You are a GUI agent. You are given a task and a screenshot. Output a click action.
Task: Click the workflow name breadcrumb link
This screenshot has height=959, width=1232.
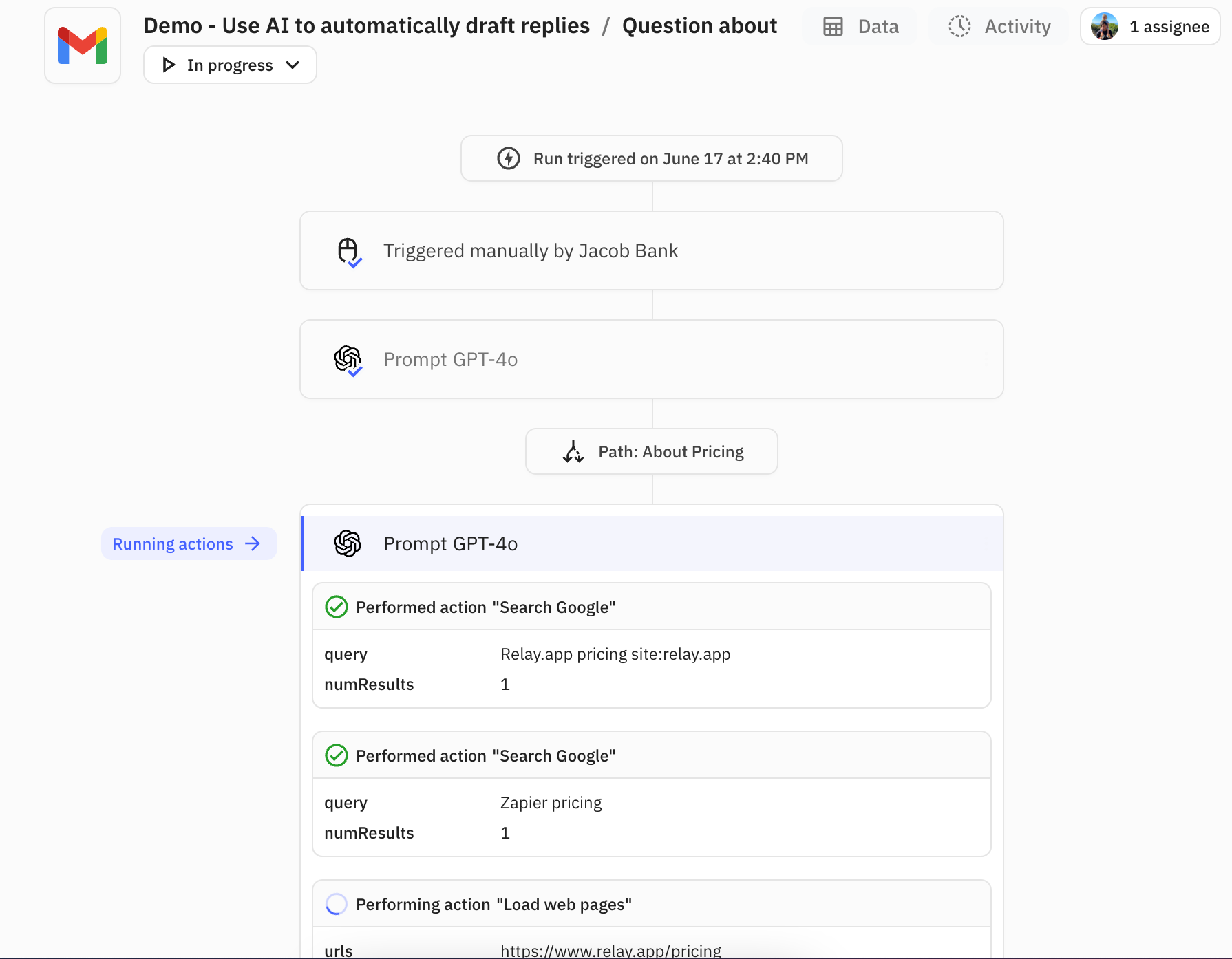(366, 25)
